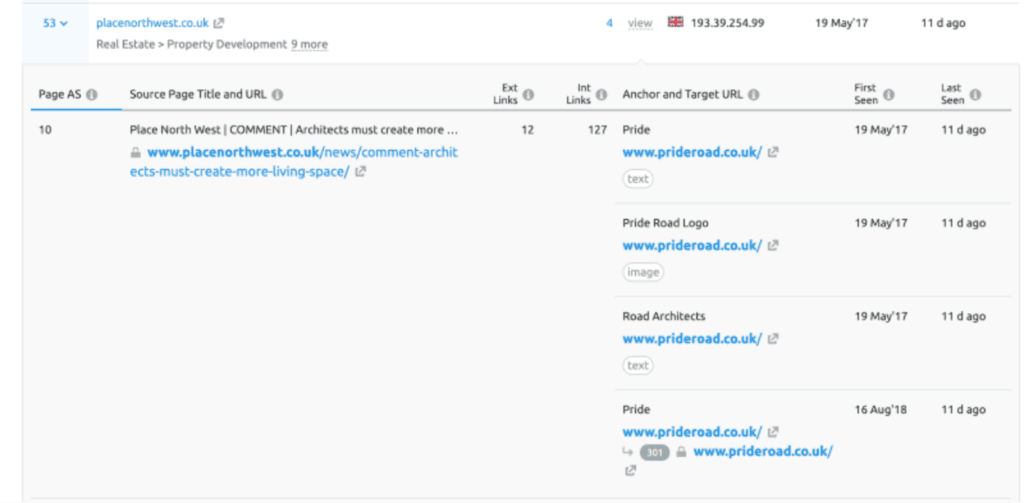The image size is (1024, 503).
Task: Select the 16 Aug'18 first seen date
Action: point(880,410)
